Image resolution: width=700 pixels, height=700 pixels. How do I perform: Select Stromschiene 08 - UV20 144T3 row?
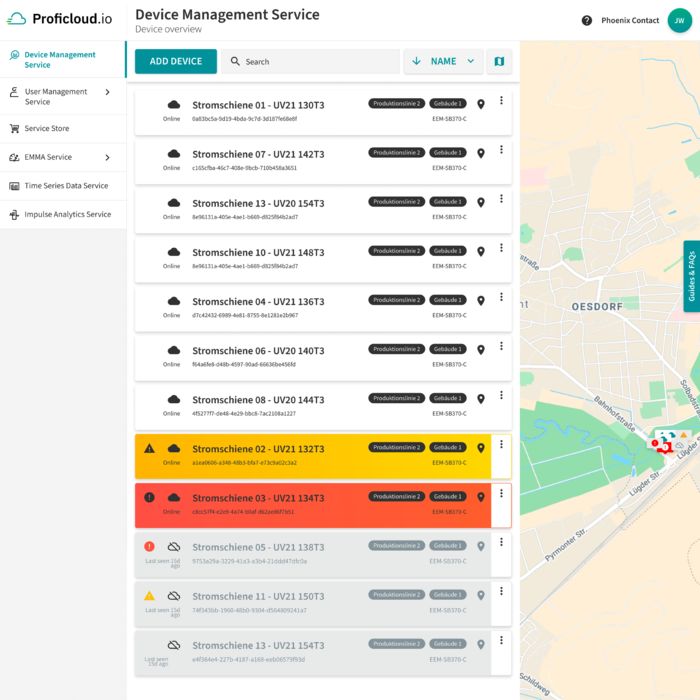[323, 407]
